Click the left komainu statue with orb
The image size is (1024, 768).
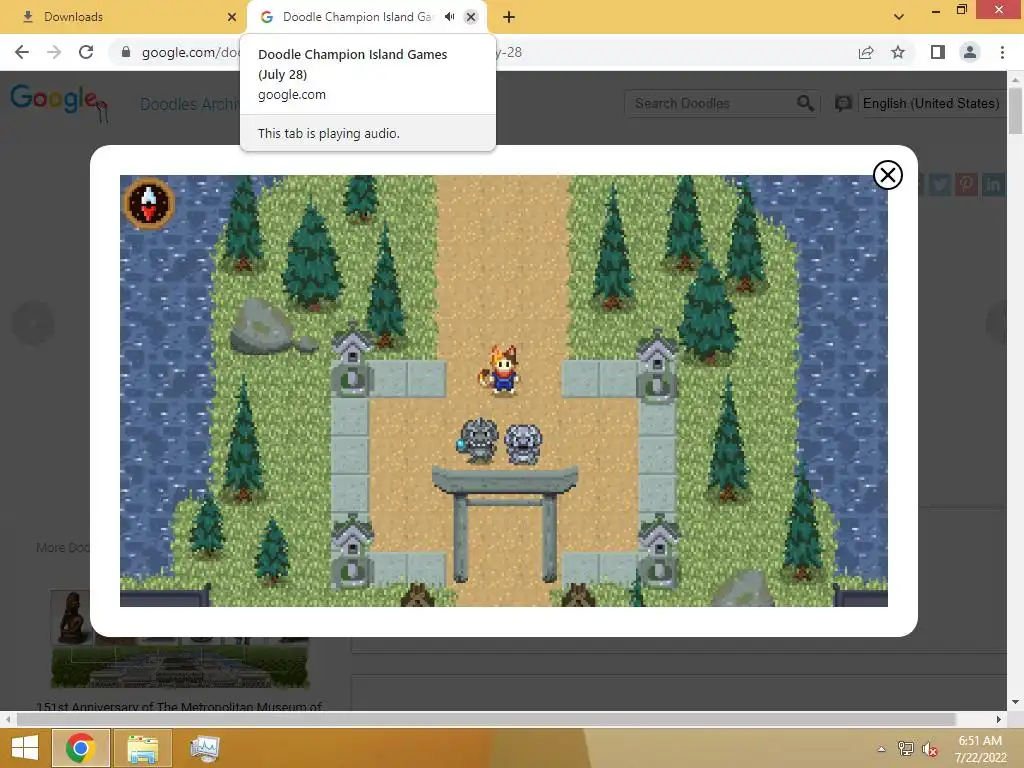[477, 441]
